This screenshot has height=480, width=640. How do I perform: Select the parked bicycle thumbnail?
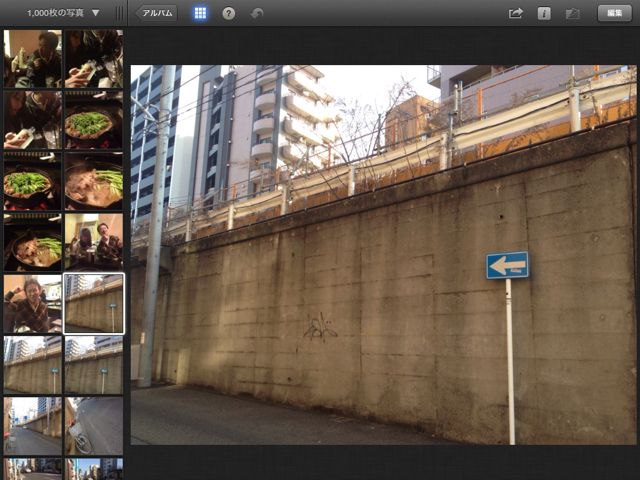94,426
